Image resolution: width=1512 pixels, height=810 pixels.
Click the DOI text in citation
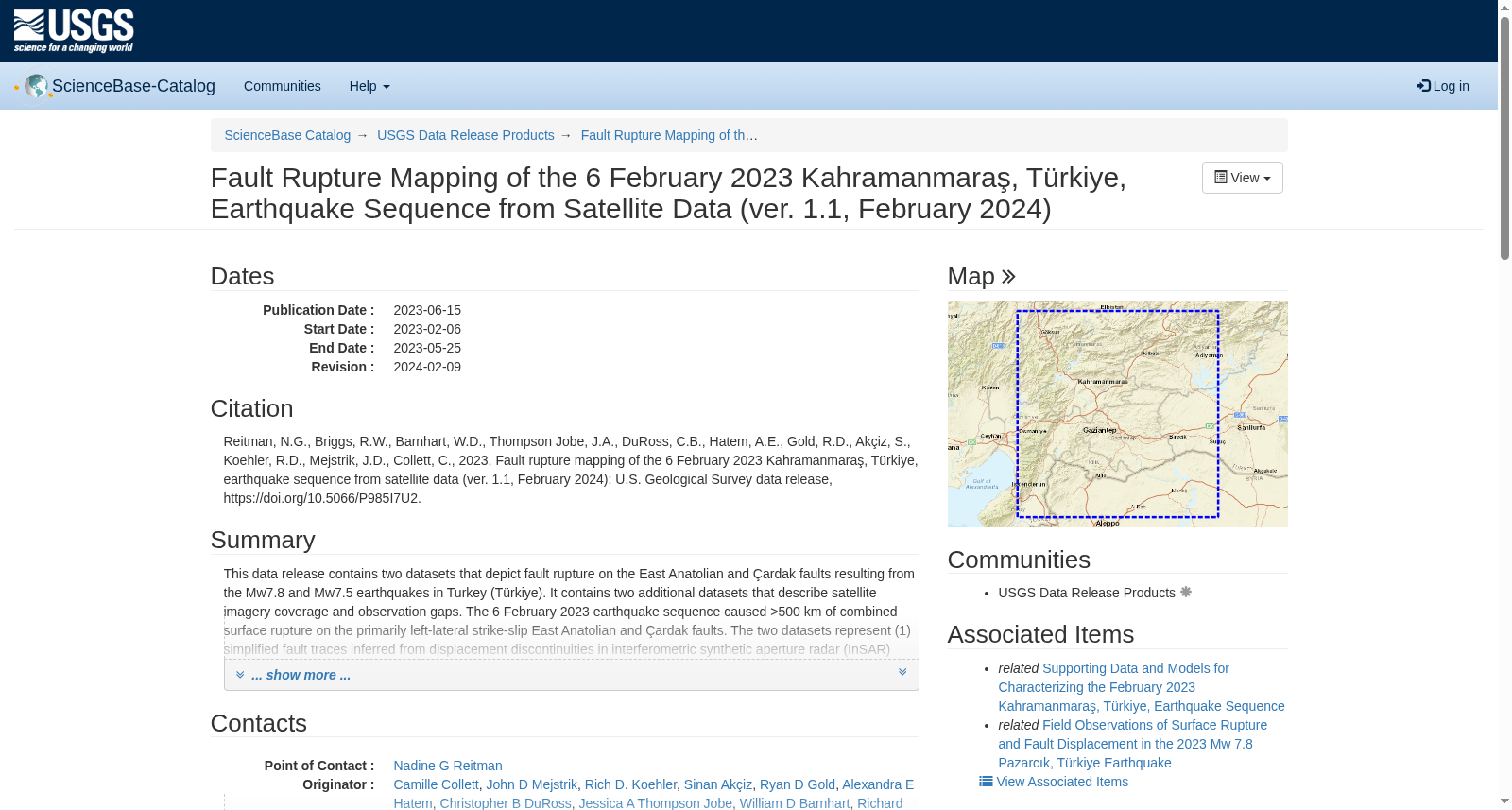pos(321,498)
